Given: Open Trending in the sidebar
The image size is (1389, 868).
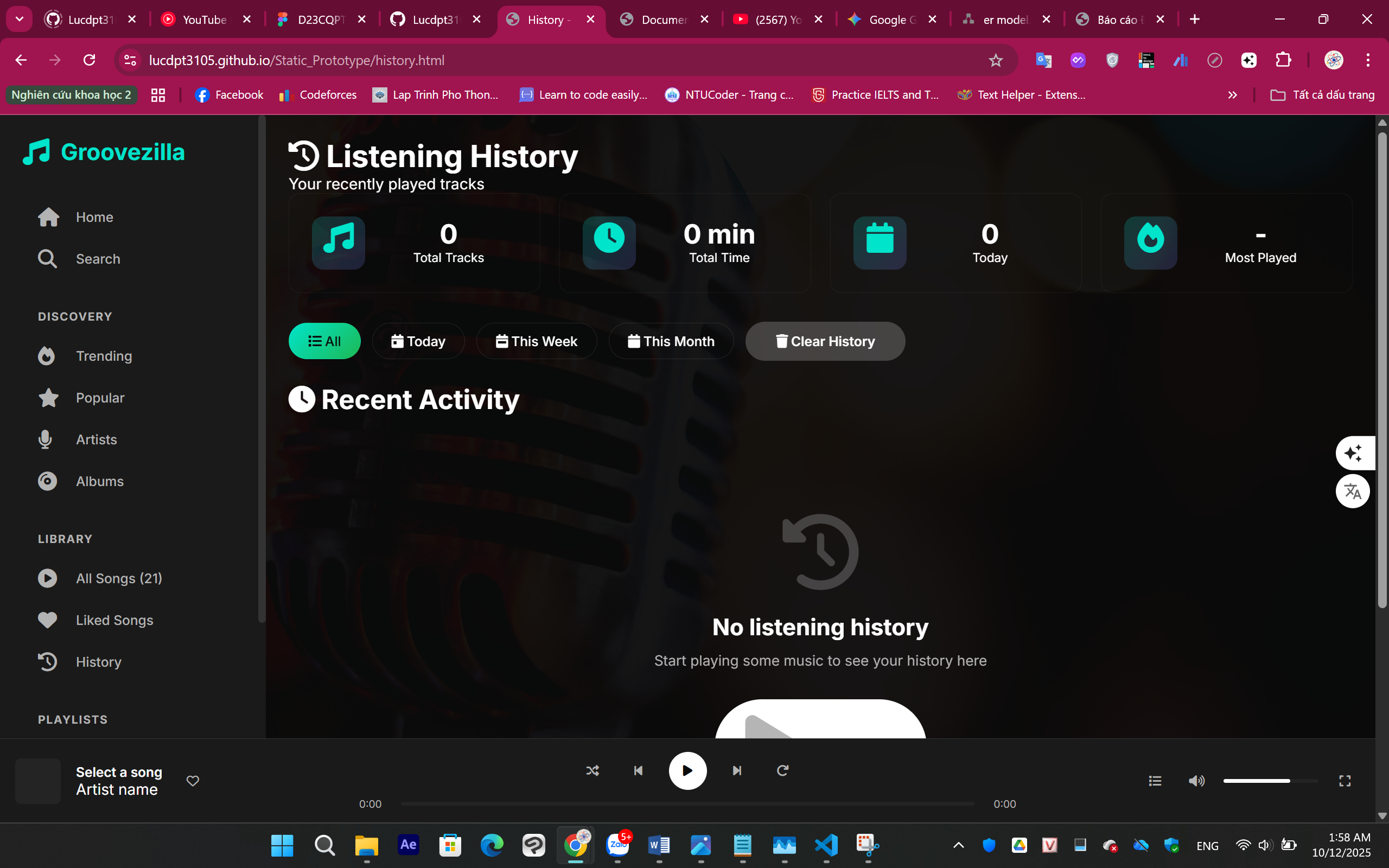Looking at the screenshot, I should point(104,356).
